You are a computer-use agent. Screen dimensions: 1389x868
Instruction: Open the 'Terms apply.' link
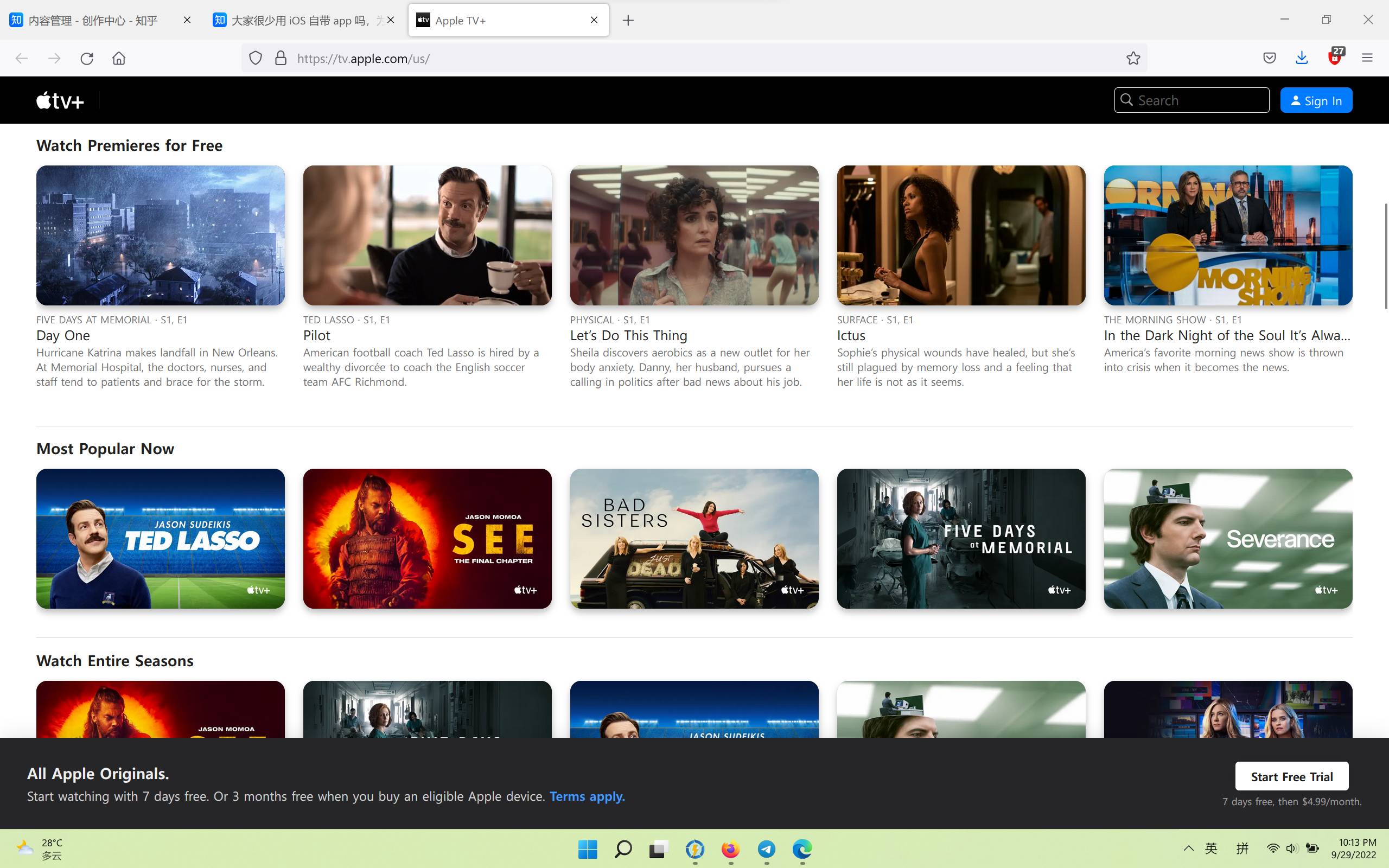(587, 796)
